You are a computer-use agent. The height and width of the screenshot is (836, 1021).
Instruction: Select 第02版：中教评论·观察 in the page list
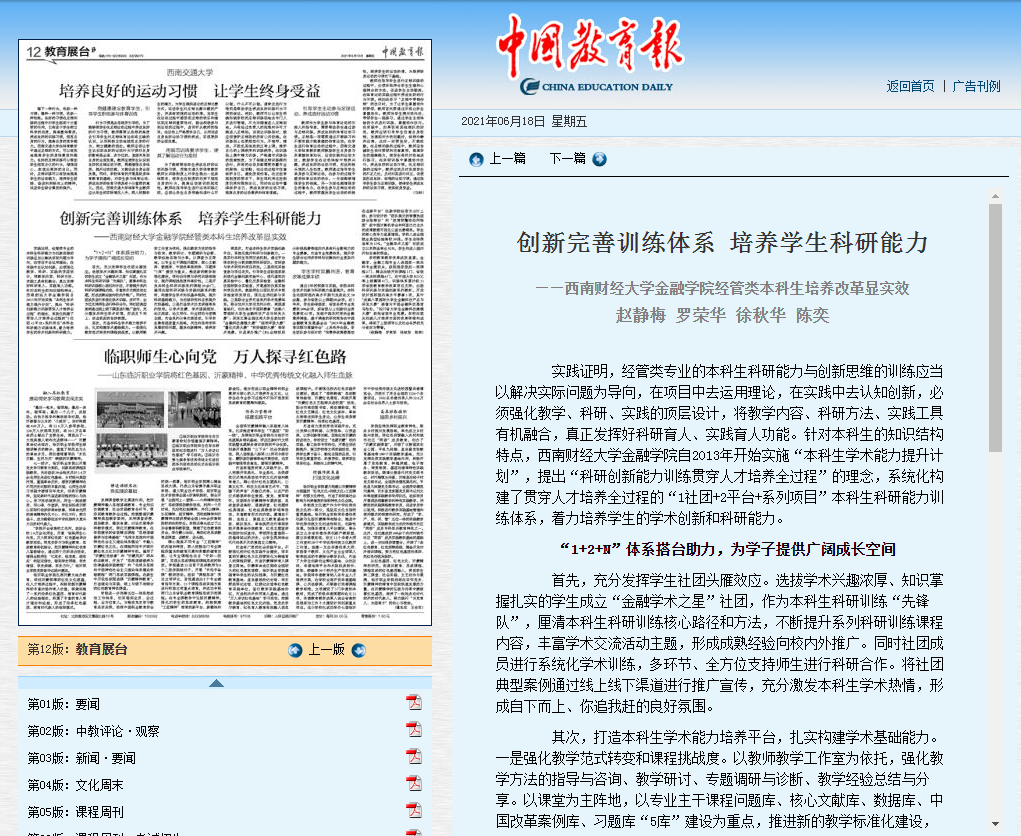click(93, 731)
